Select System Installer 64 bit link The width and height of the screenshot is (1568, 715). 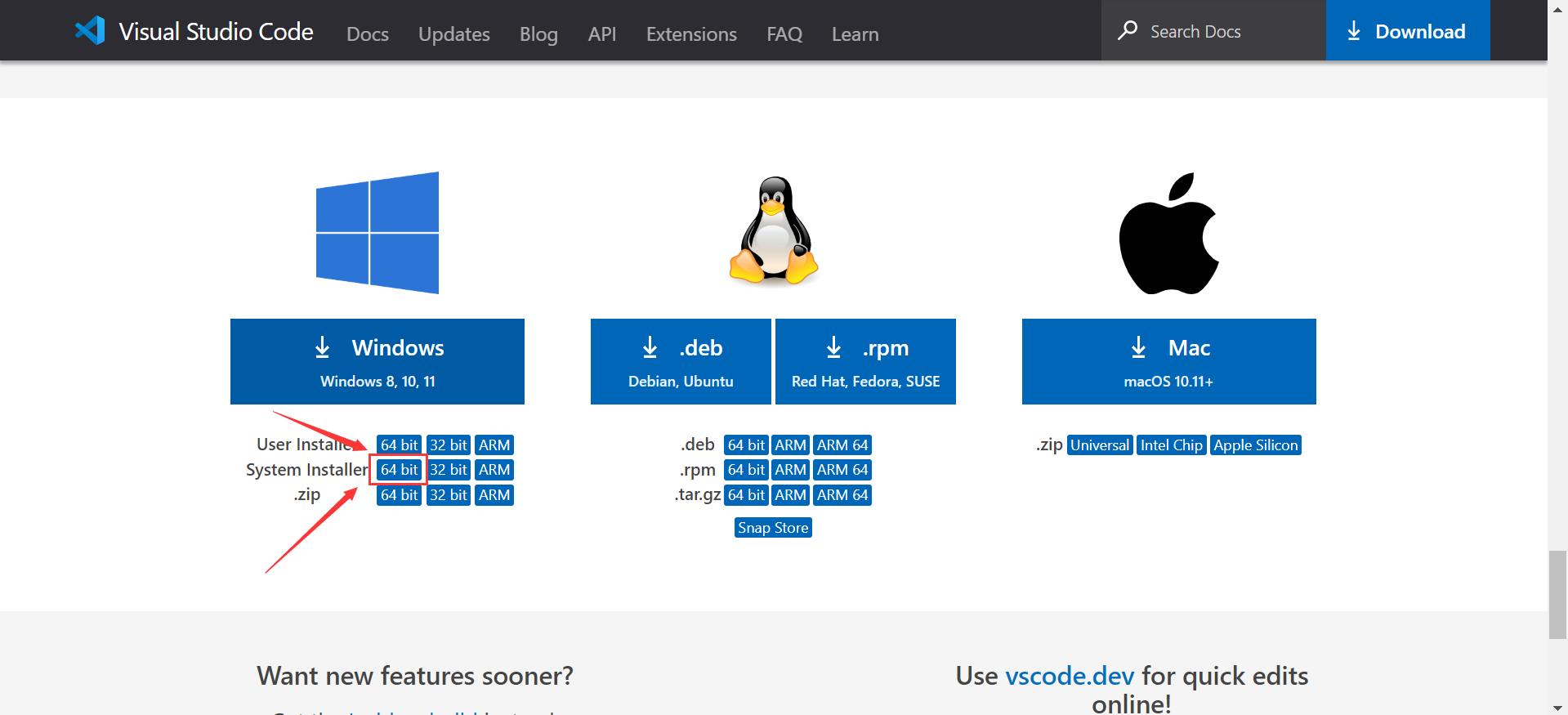point(399,470)
